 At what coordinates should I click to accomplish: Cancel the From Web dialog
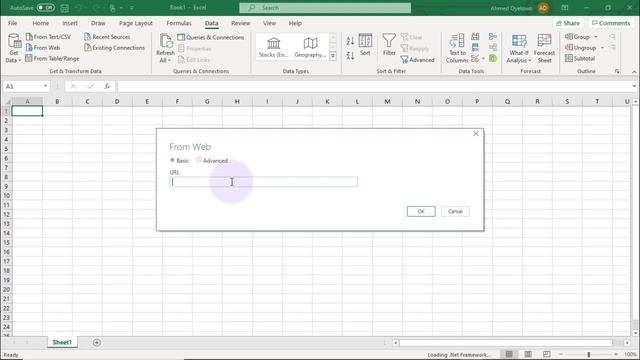(x=455, y=211)
